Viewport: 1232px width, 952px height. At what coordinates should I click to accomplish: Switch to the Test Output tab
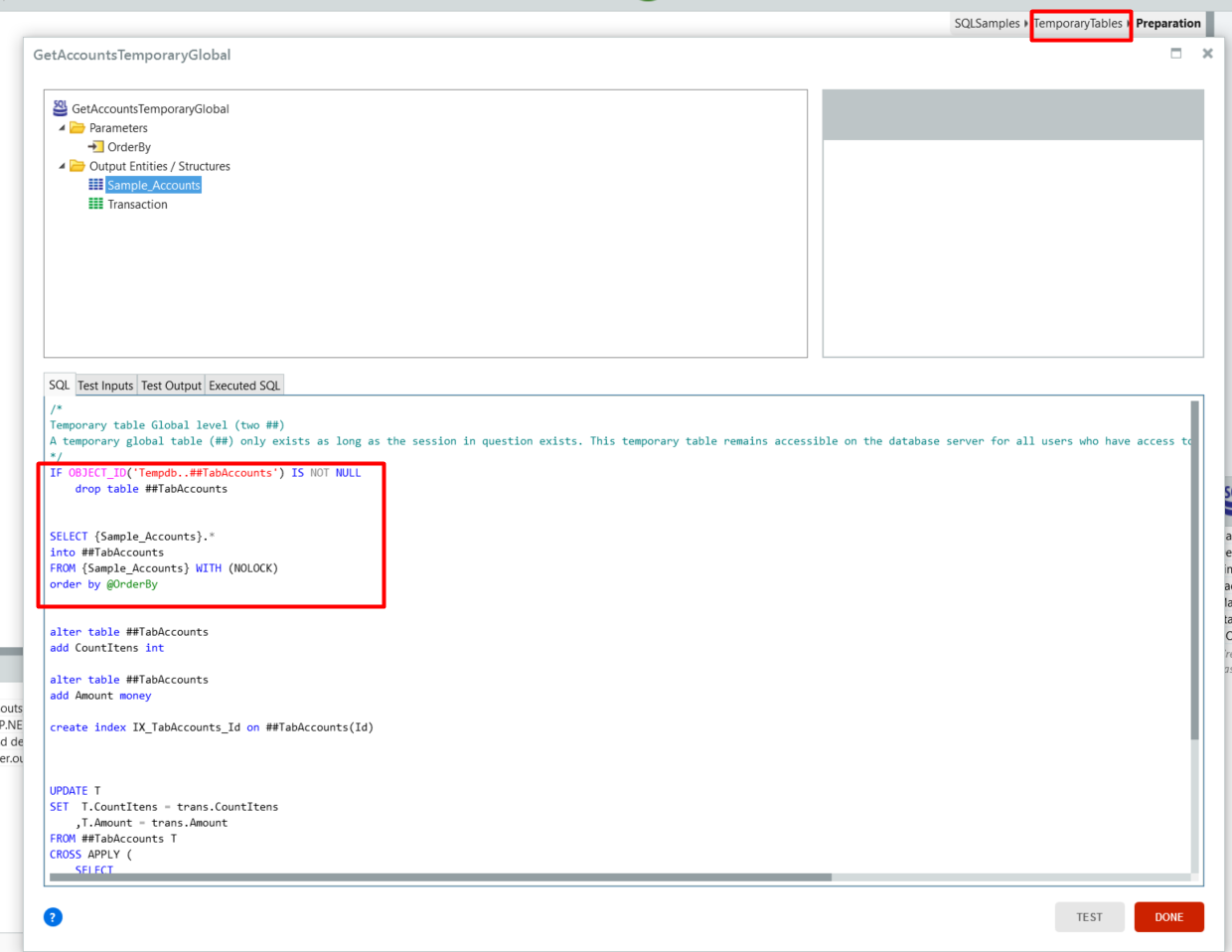[171, 386]
